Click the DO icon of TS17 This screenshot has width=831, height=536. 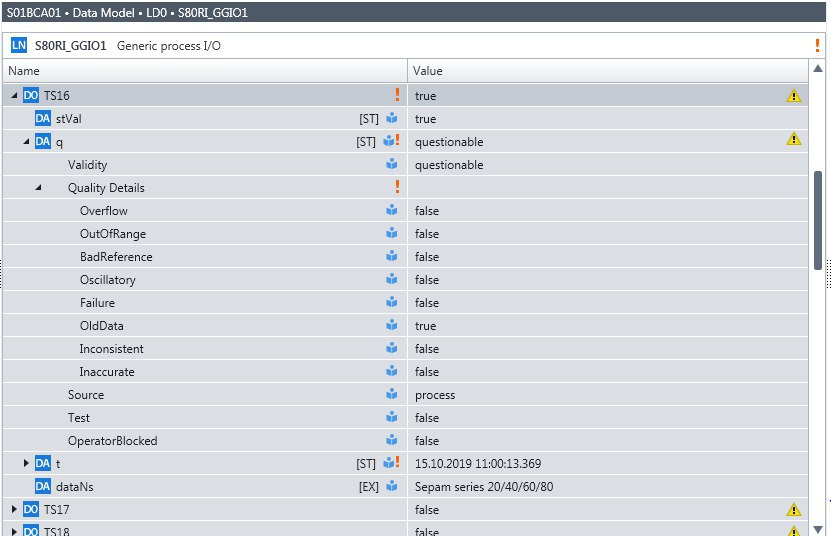(31, 509)
